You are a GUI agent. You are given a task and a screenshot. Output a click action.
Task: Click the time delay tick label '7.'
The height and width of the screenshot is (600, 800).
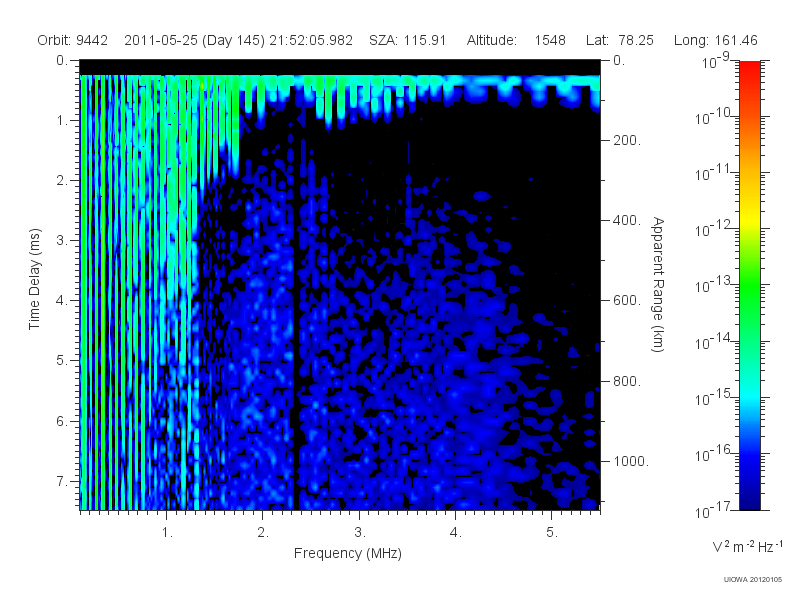(x=62, y=481)
